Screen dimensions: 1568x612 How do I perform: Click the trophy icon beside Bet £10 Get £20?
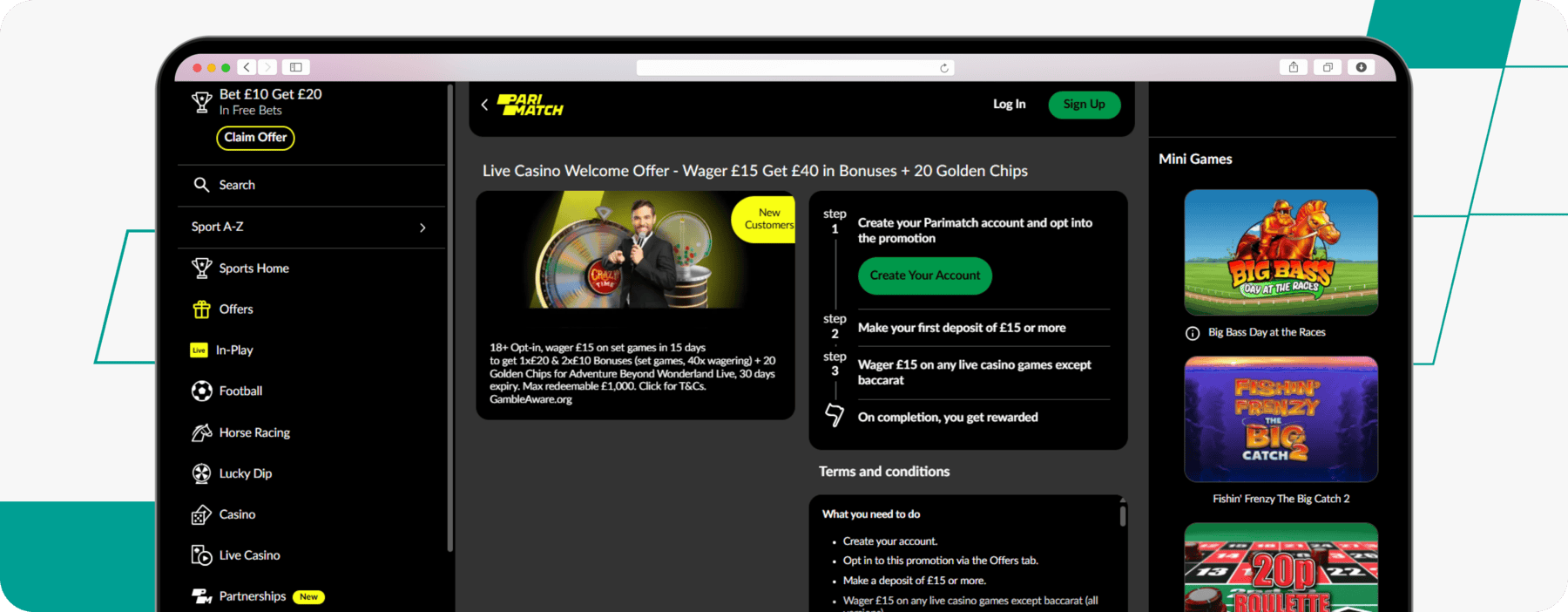(201, 103)
